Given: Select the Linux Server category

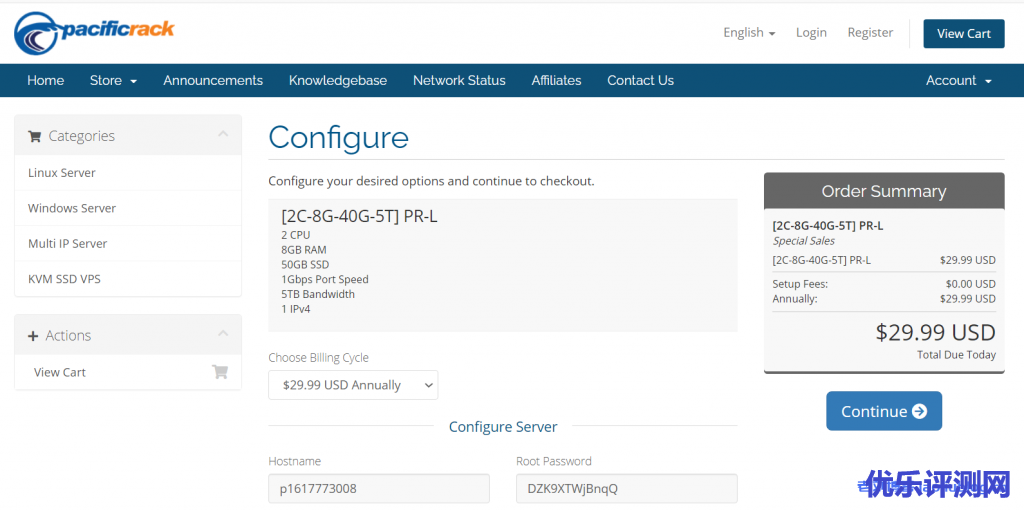Looking at the screenshot, I should pyautogui.click(x=62, y=173).
